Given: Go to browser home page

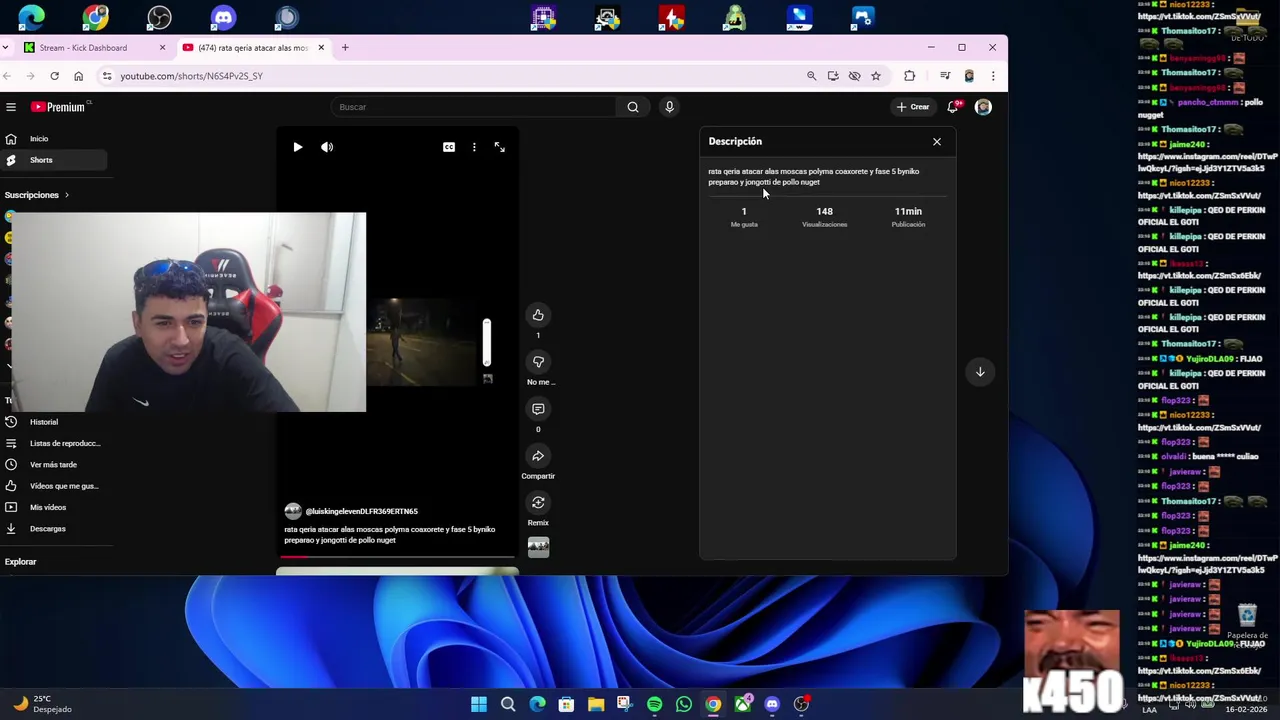Looking at the screenshot, I should [78, 76].
